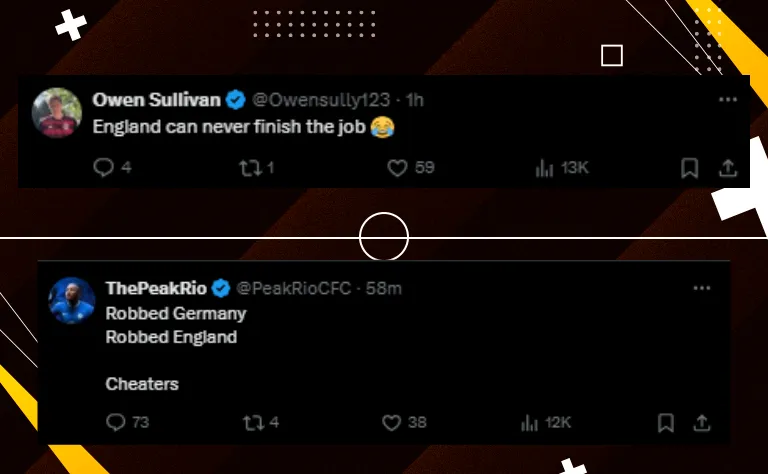Like Owen Sullivan's tweet
The image size is (768, 474).
(x=397, y=168)
